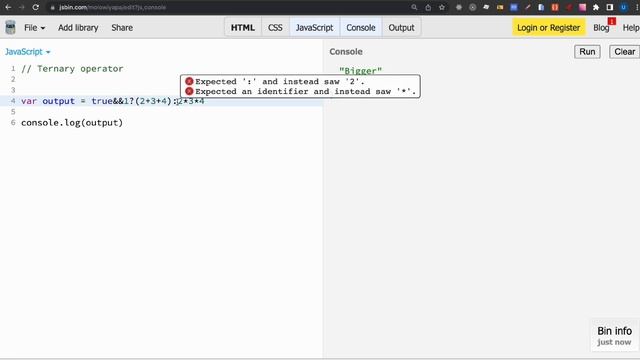
Task: Toggle the Console panel tab
Action: click(361, 28)
